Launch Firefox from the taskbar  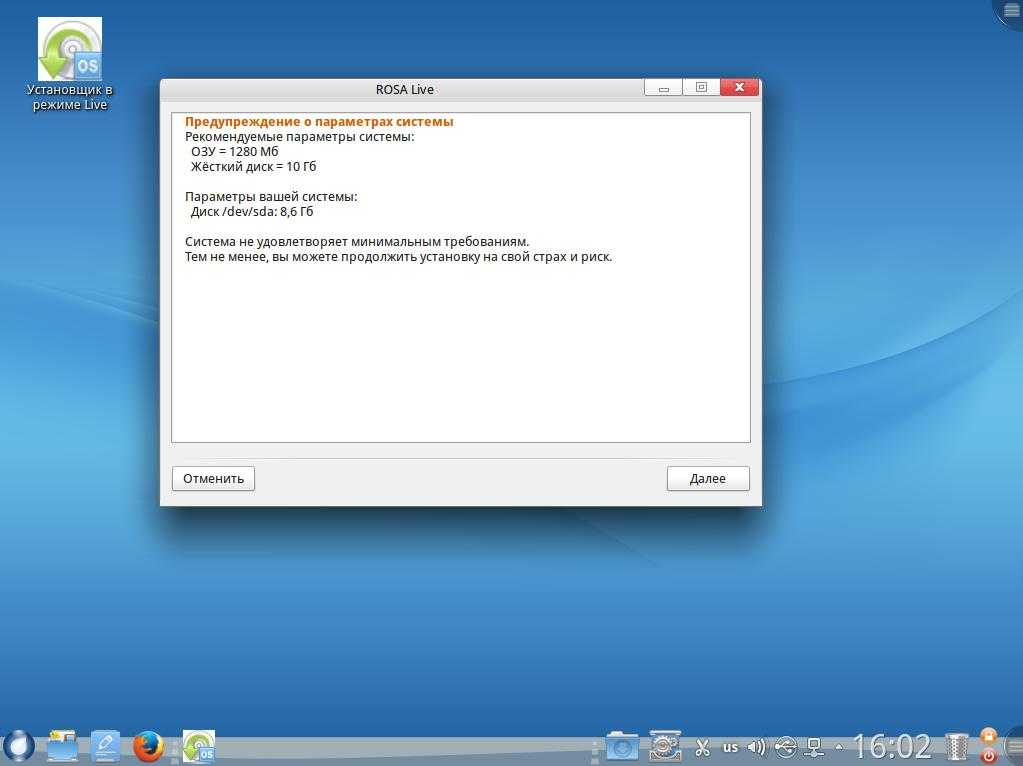click(148, 745)
